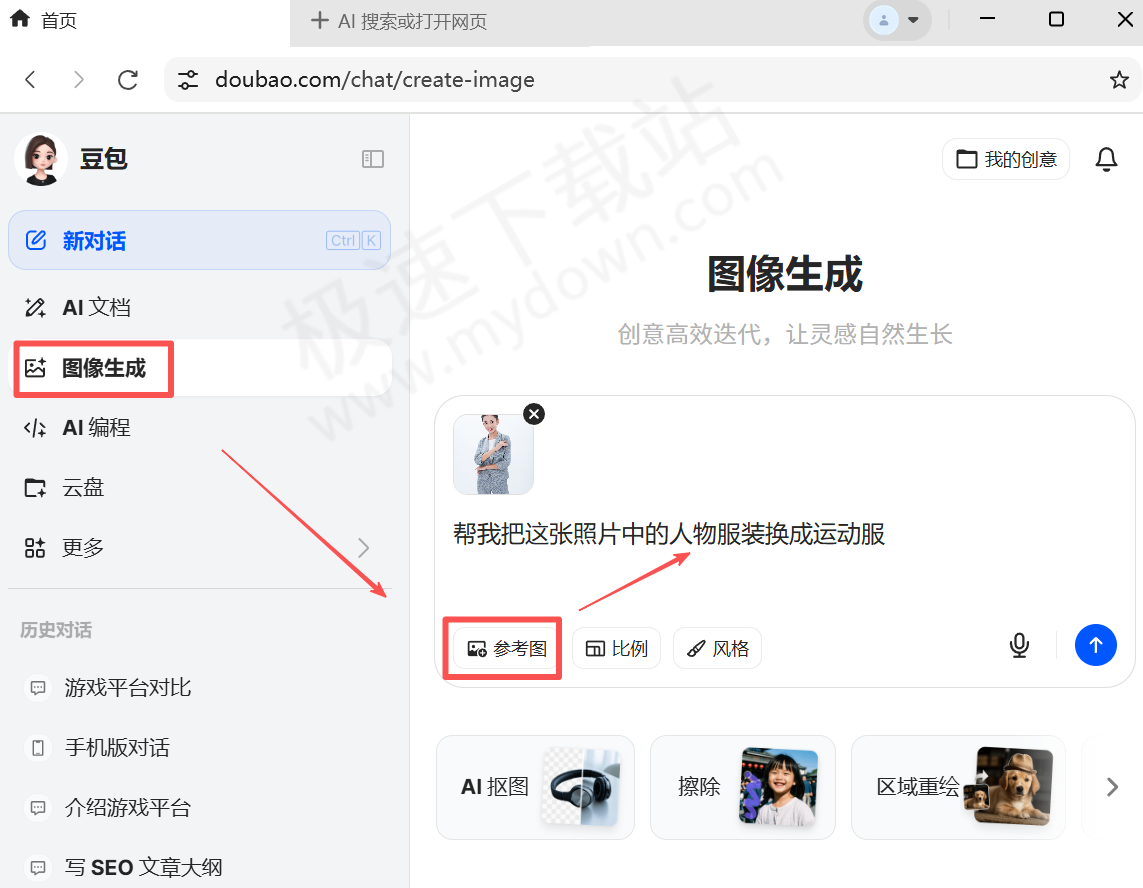Activate the microphone voice input
Screen dimensions: 1143x888
(1019, 645)
